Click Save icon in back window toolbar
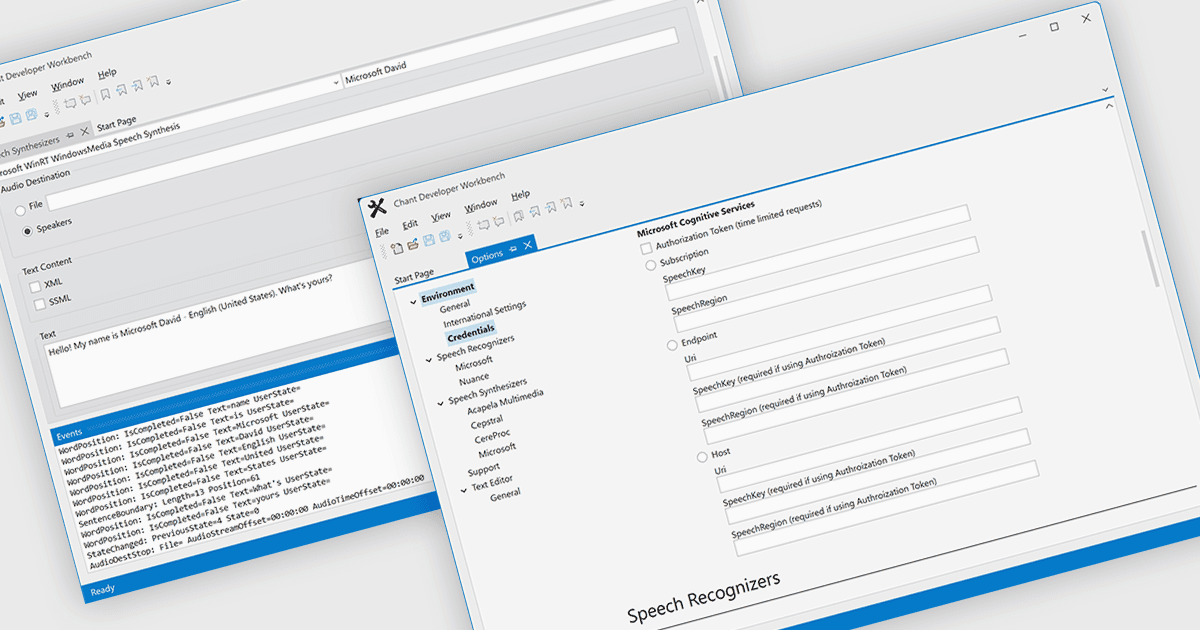 (x=14, y=120)
